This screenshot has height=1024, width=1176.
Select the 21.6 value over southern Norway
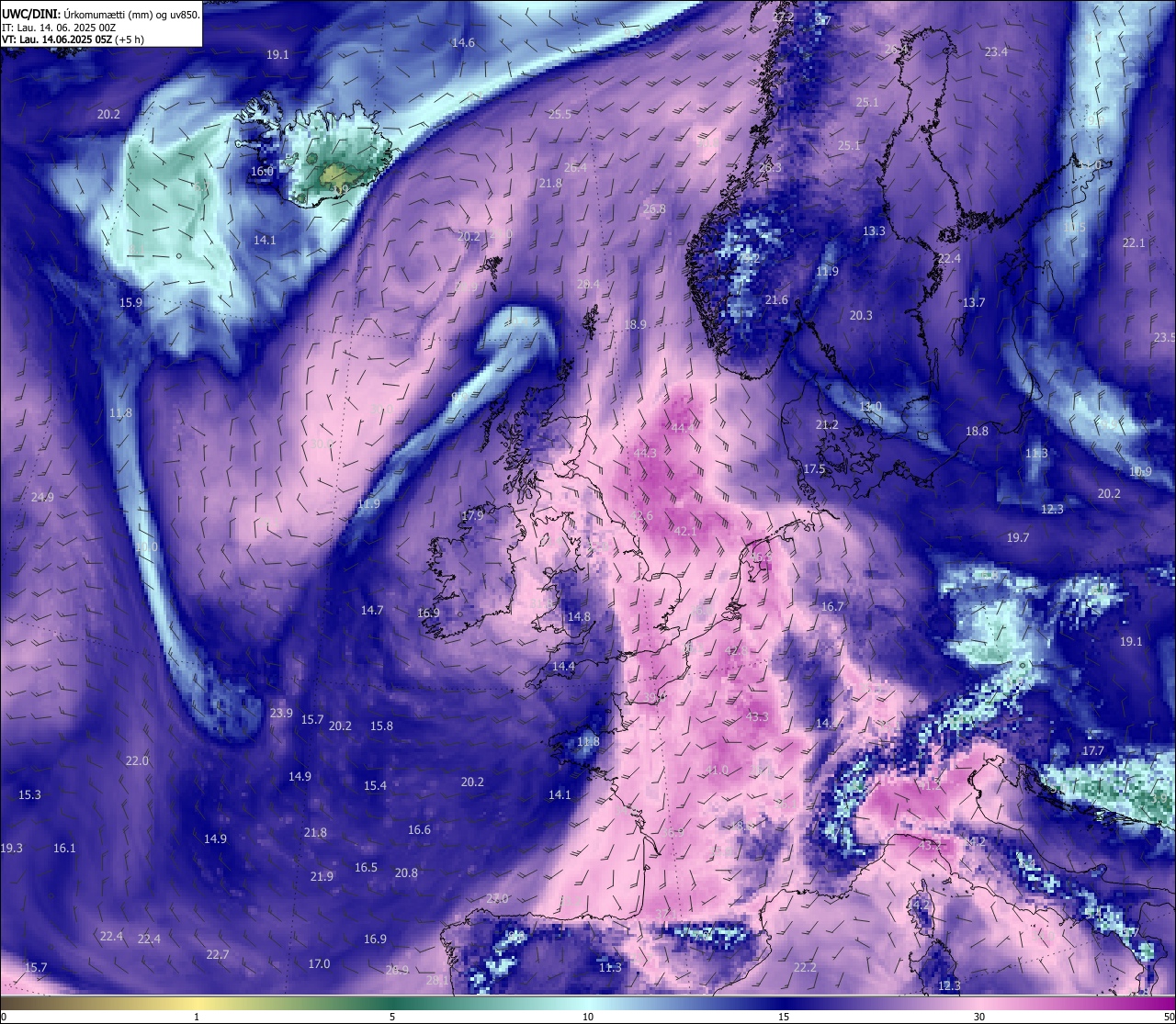(776, 300)
